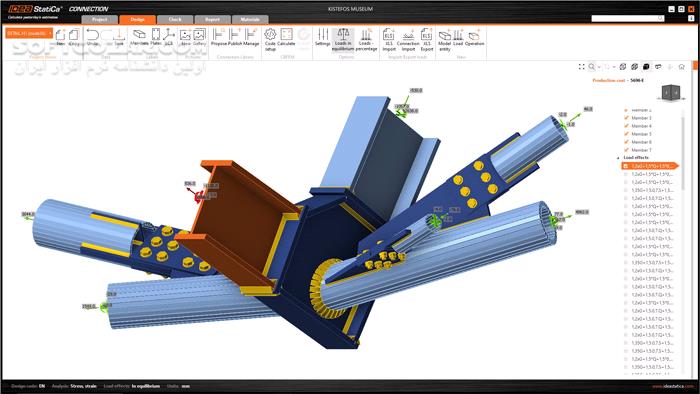Screen dimensions: 700x394
Task: Open the zoom tool dropdown arrow
Action: (x=599, y=67)
